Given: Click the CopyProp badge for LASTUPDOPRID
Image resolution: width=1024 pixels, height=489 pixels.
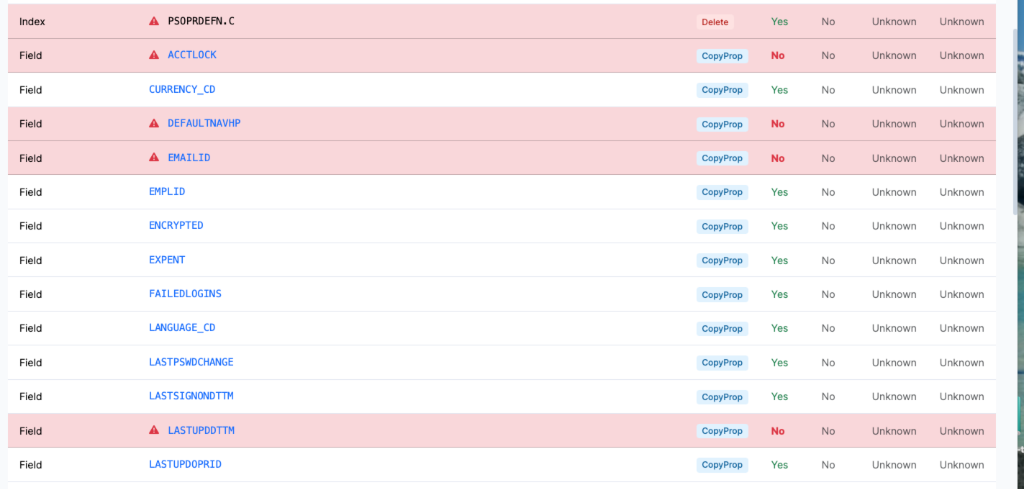Looking at the screenshot, I should [x=722, y=465].
